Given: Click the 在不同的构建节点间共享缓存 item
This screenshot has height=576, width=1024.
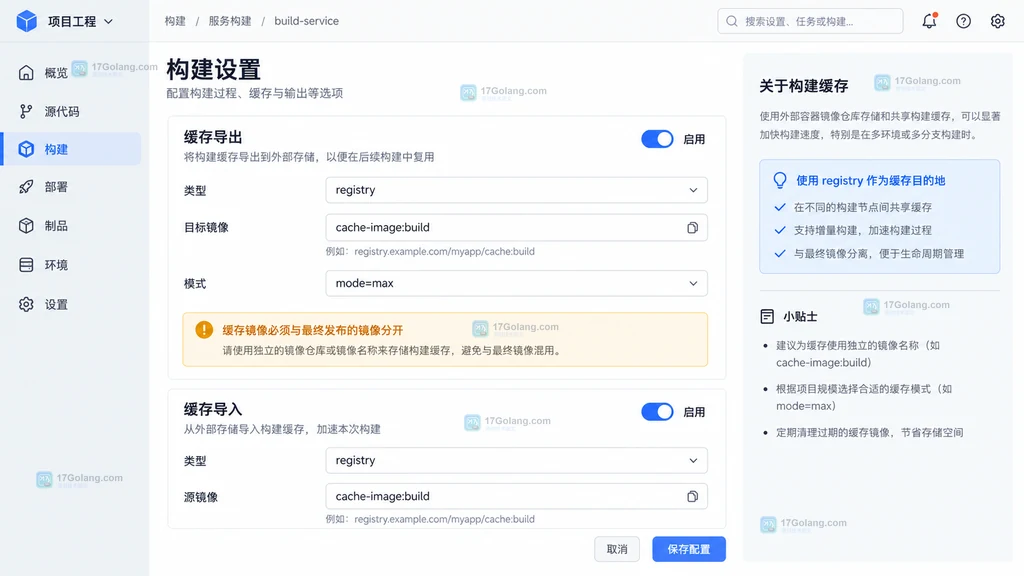Looking at the screenshot, I should tap(863, 207).
